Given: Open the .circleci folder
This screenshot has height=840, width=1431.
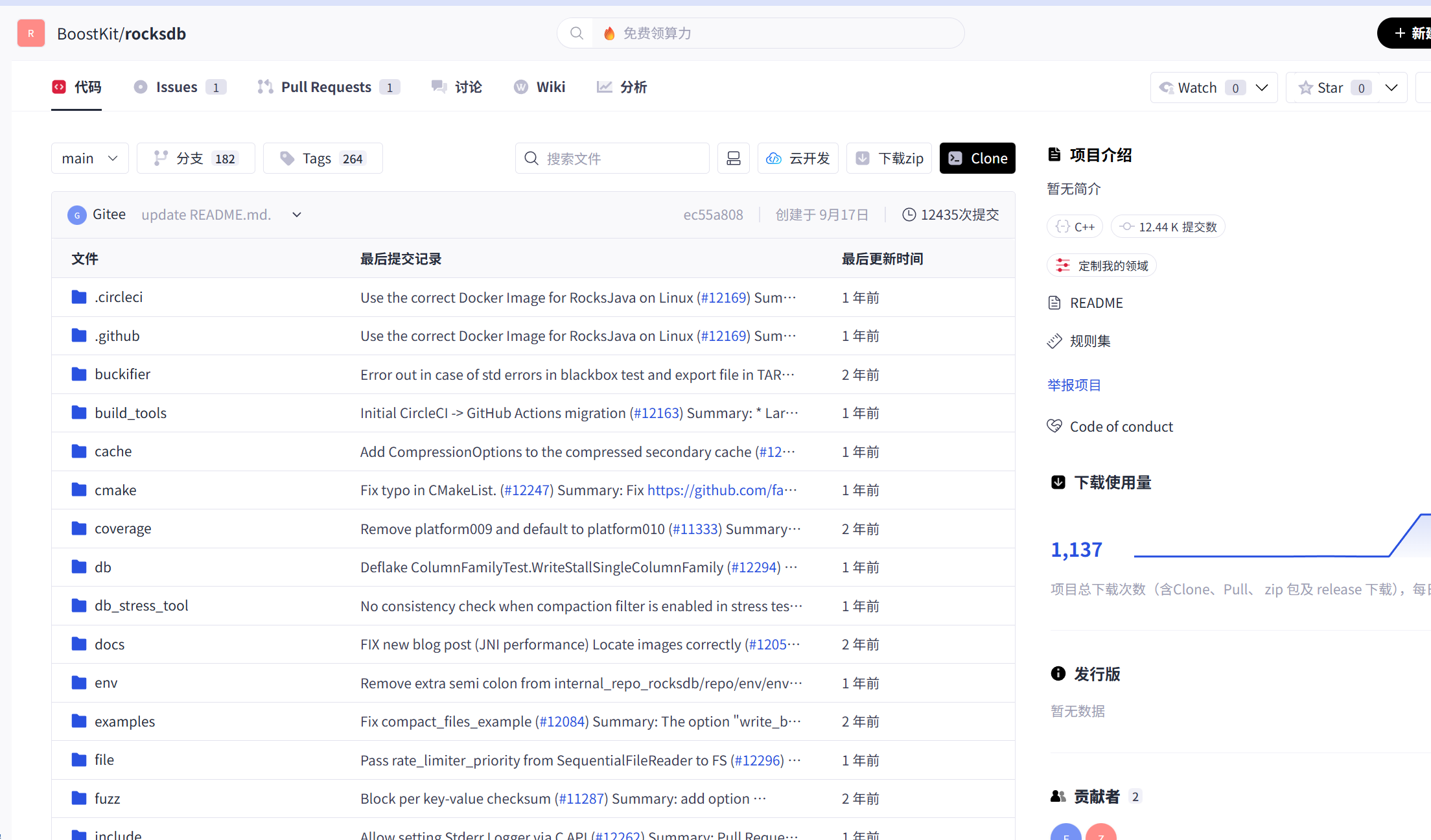Looking at the screenshot, I should [119, 297].
